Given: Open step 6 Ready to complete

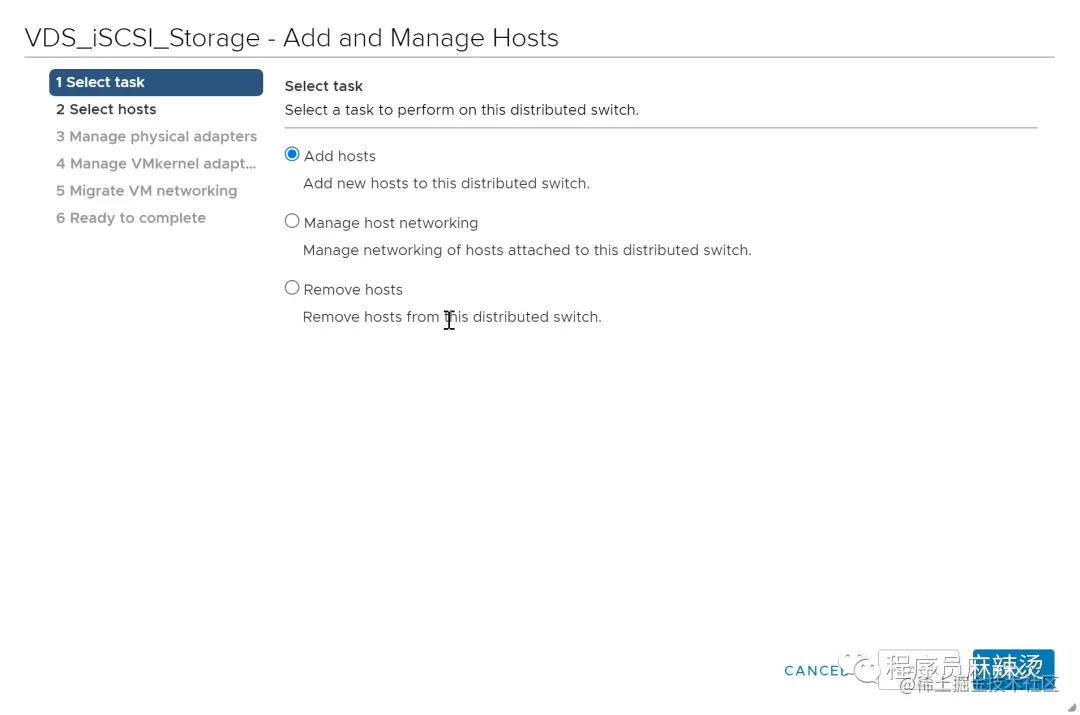Looking at the screenshot, I should [x=131, y=218].
